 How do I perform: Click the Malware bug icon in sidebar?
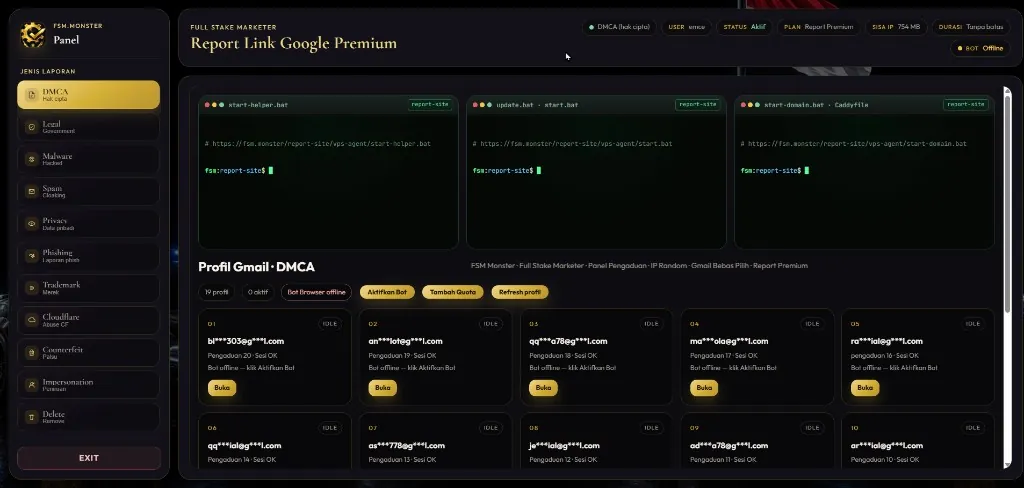[x=31, y=159]
